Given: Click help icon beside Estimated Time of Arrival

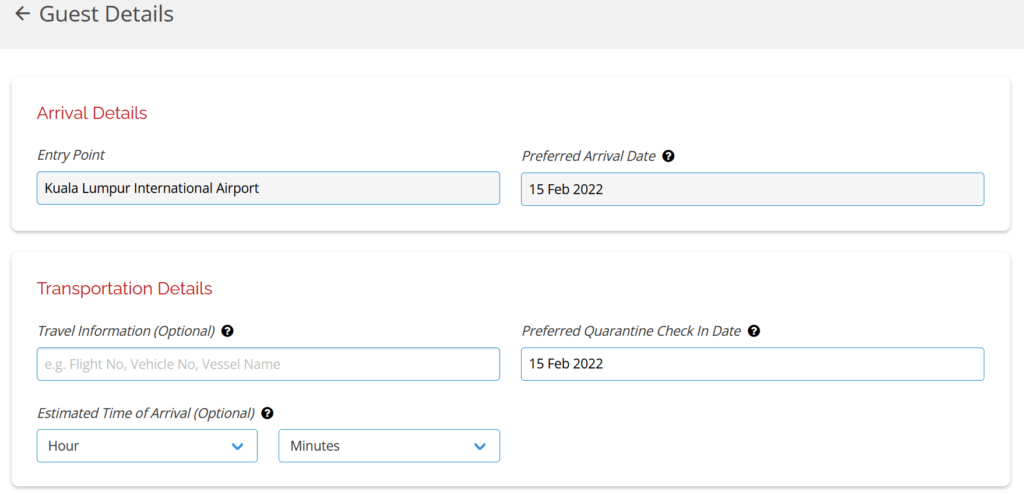Looking at the screenshot, I should pyautogui.click(x=267, y=413).
